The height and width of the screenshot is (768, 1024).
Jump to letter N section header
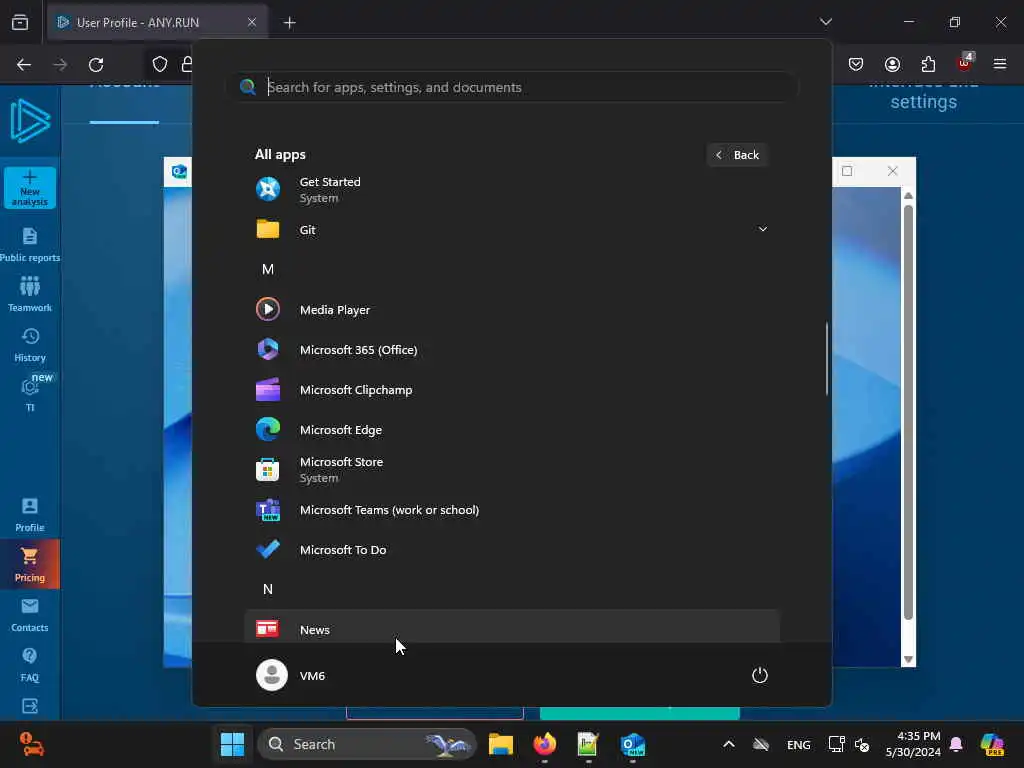pyautogui.click(x=268, y=589)
